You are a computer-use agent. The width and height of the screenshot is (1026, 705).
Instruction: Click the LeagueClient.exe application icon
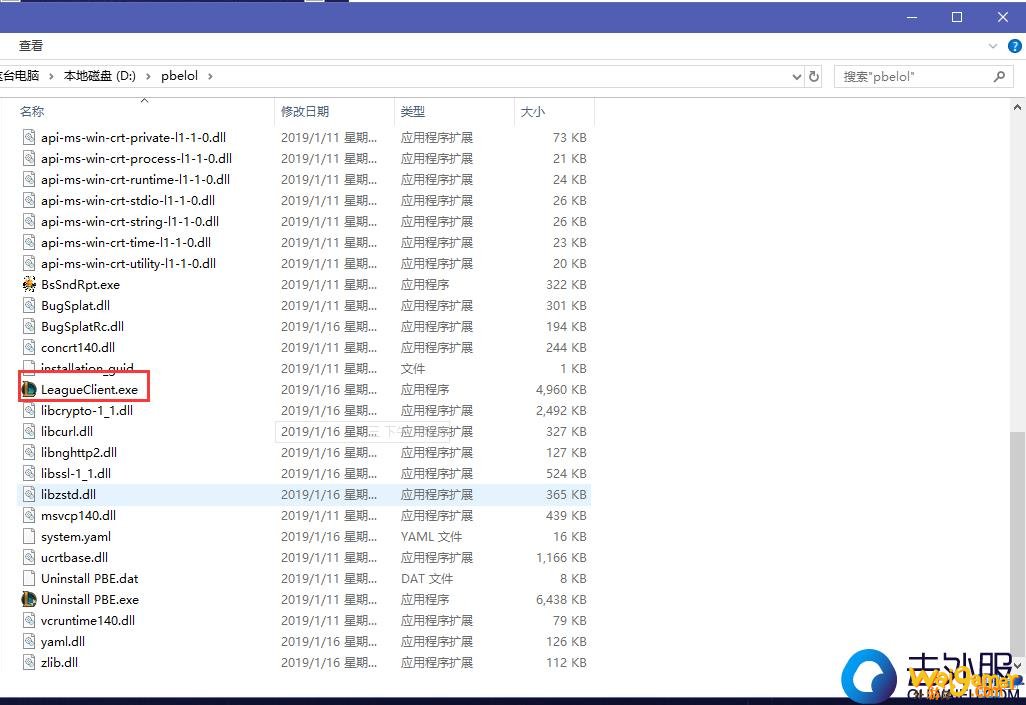point(29,389)
